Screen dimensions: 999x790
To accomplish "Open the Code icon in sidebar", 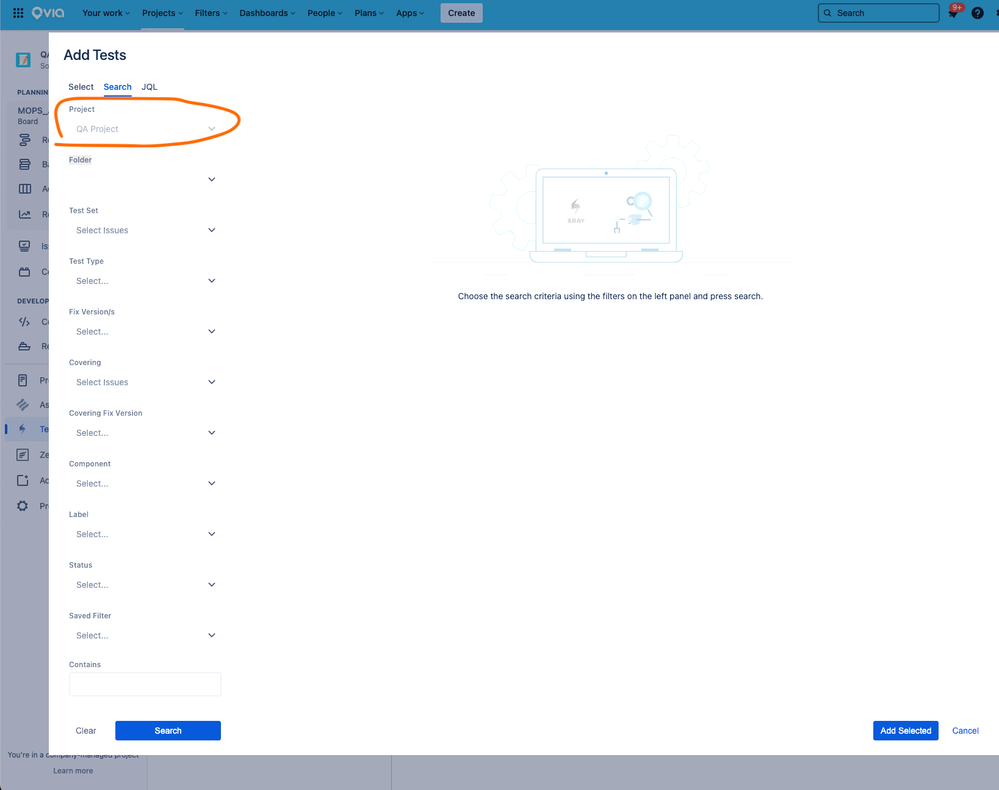I will (x=24, y=322).
